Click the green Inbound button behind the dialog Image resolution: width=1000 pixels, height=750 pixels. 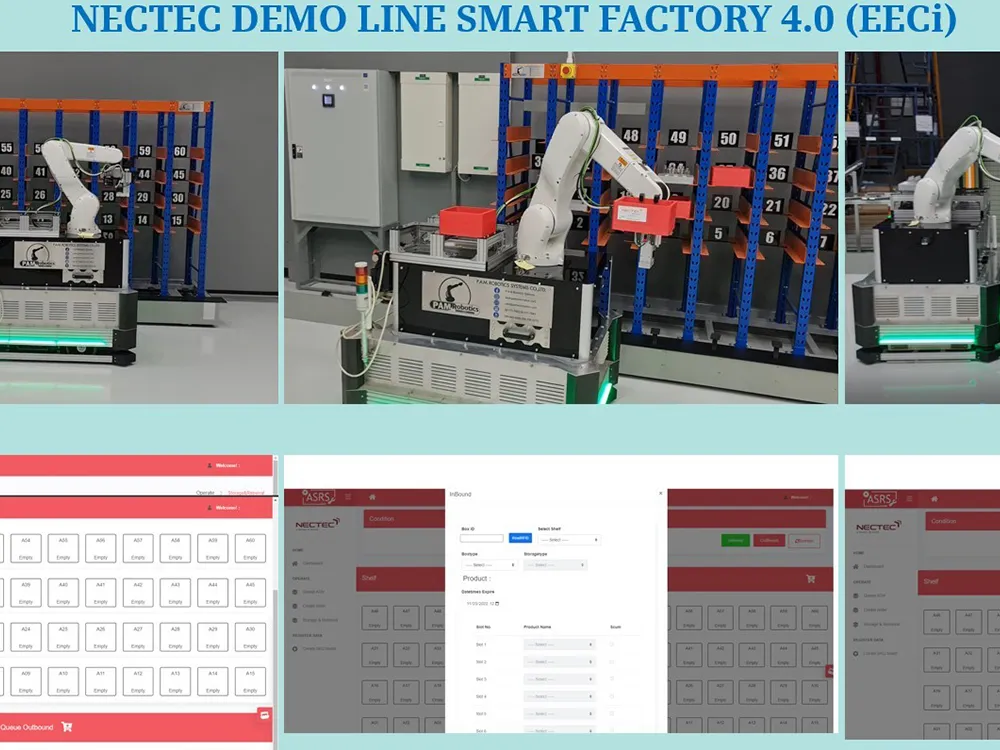pyautogui.click(x=735, y=541)
